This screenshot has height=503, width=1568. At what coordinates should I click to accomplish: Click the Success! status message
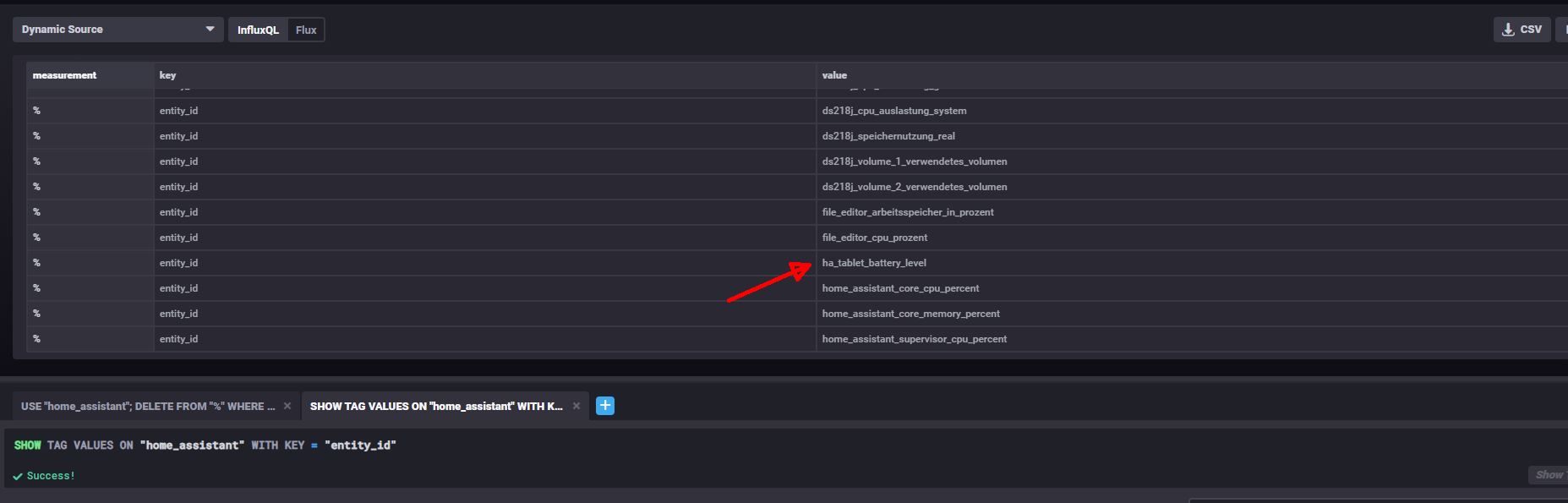(x=44, y=476)
